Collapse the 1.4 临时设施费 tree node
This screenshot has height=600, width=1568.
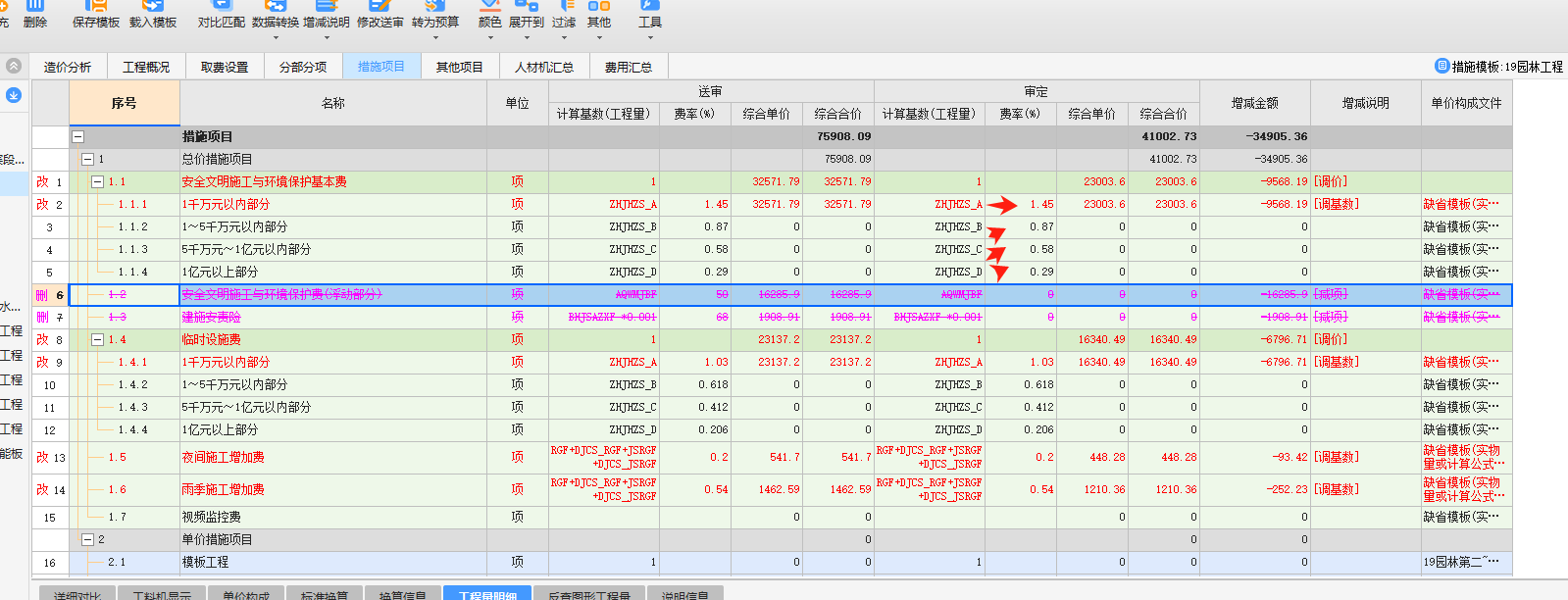point(98,340)
